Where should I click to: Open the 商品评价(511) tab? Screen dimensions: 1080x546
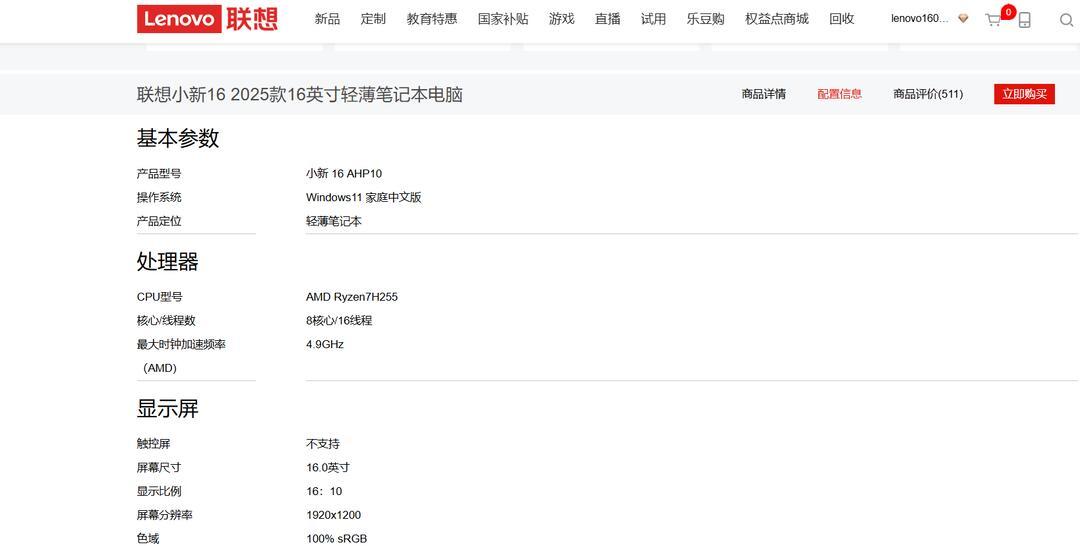tap(928, 94)
